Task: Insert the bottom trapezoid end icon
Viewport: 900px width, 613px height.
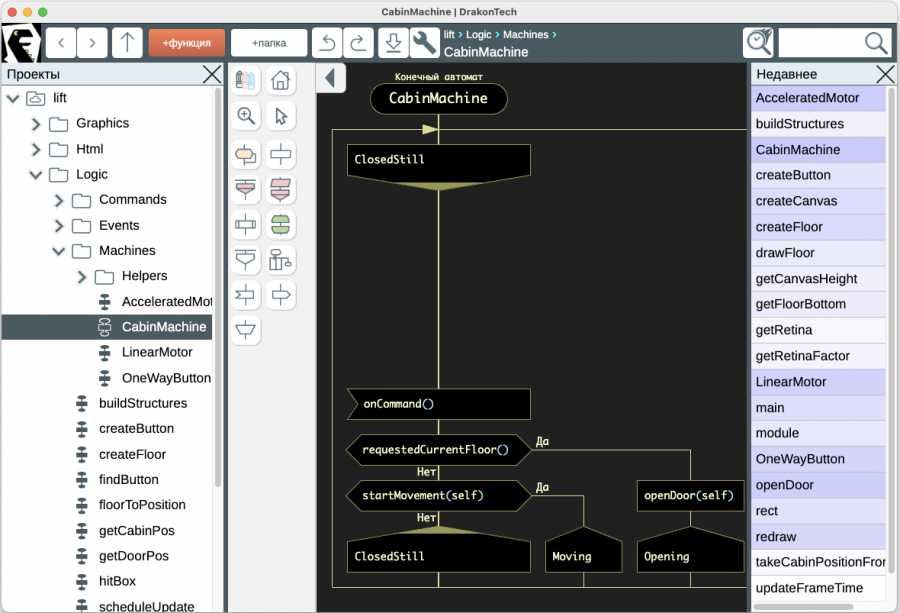Action: coord(246,330)
